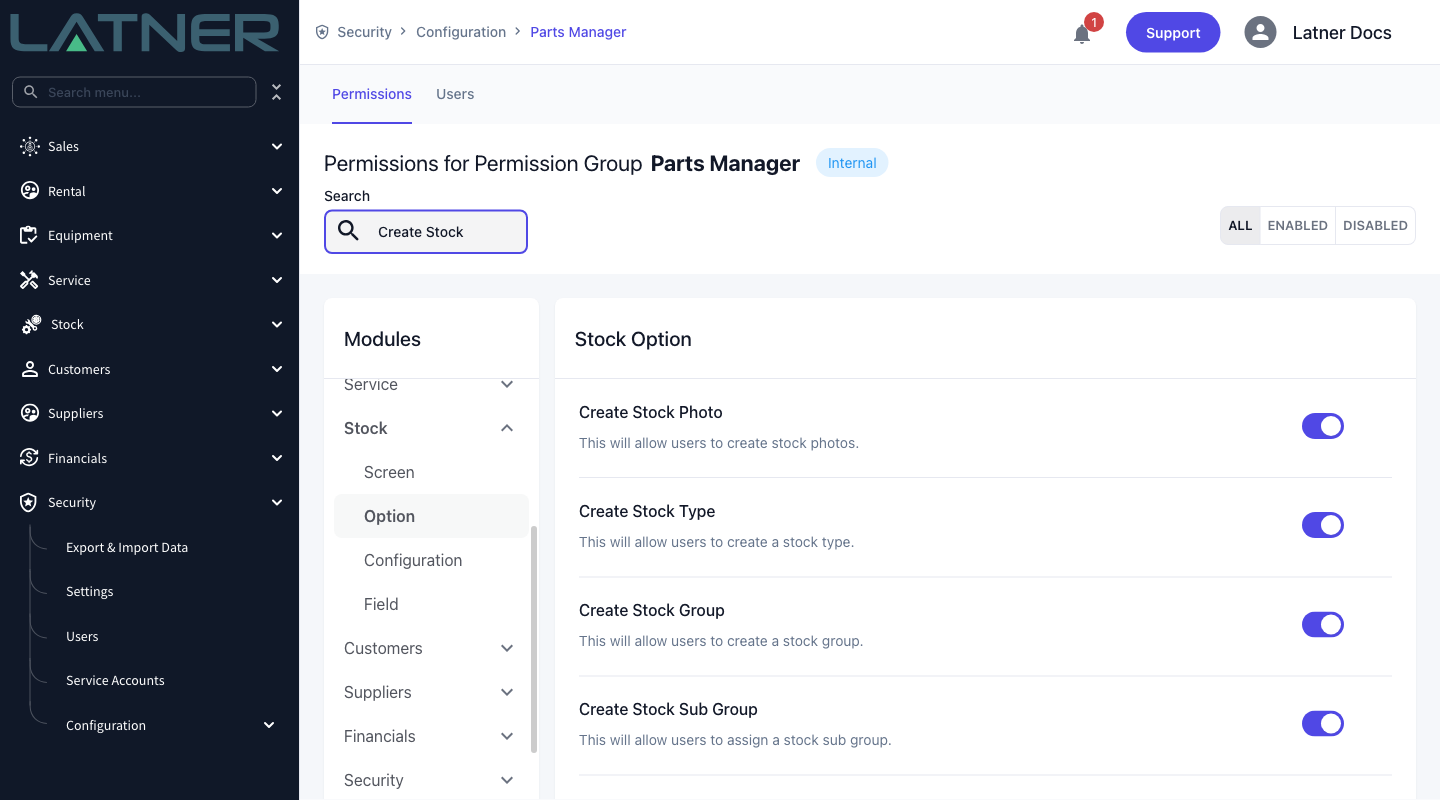Open Users in the sidebar Security menu
This screenshot has width=1440, height=800.
82,636
